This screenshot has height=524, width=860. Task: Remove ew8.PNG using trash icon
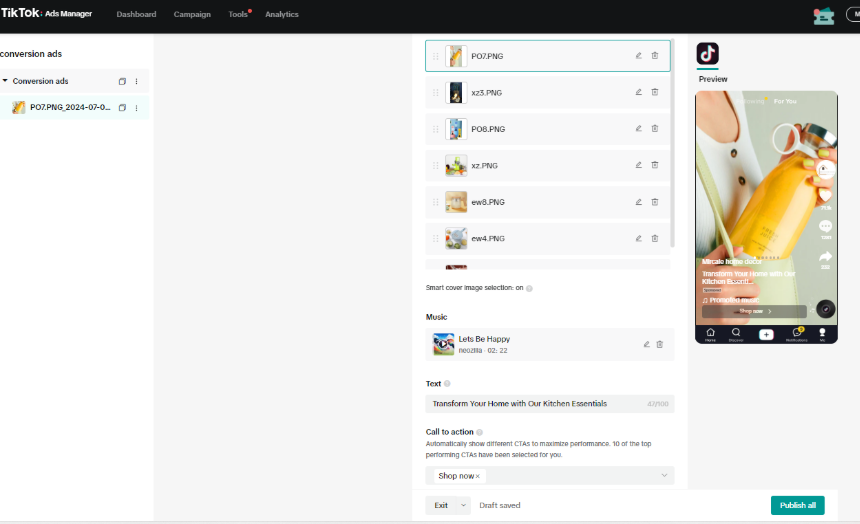655,202
